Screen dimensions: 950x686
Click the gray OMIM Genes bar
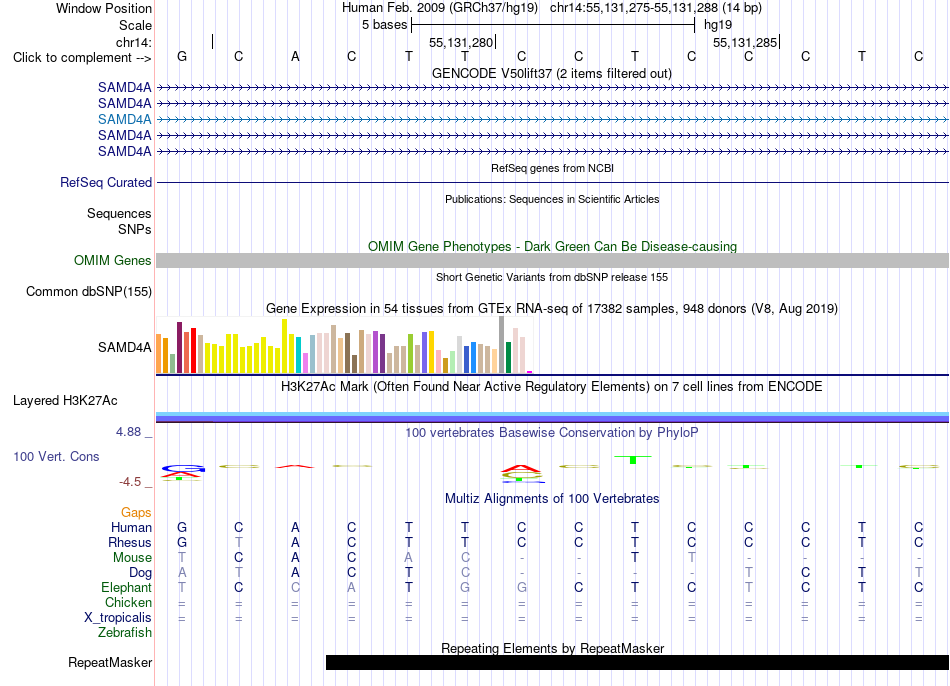point(552,261)
